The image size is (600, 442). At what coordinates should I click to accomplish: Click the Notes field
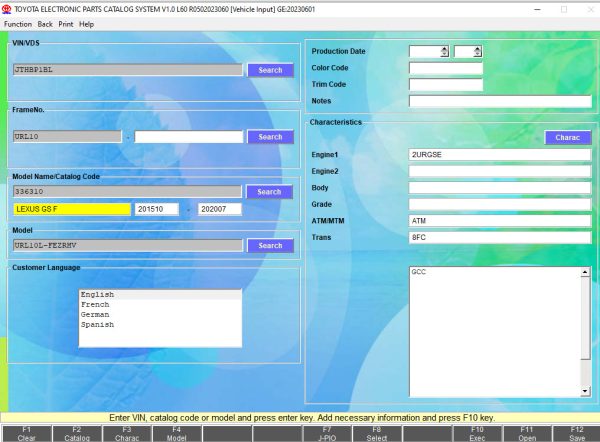click(x=500, y=101)
